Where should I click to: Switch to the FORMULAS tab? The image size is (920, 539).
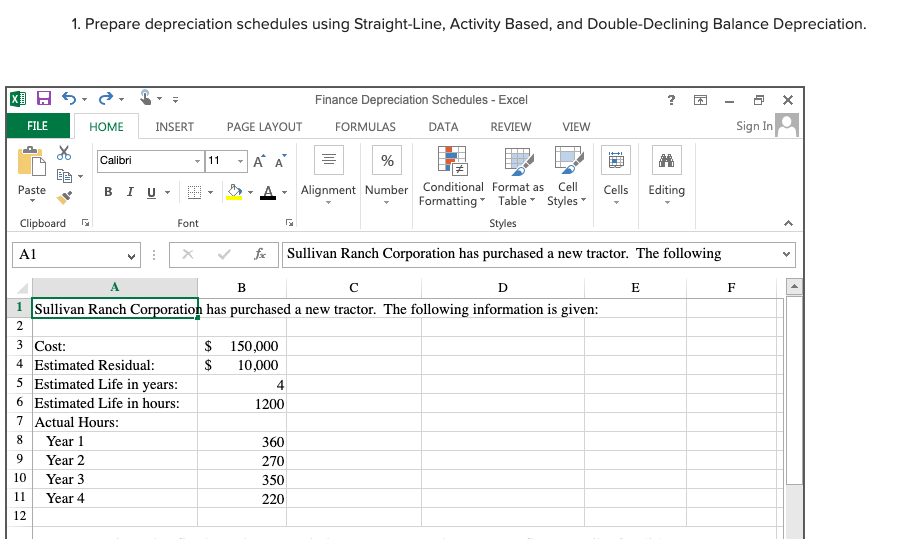pos(366,127)
